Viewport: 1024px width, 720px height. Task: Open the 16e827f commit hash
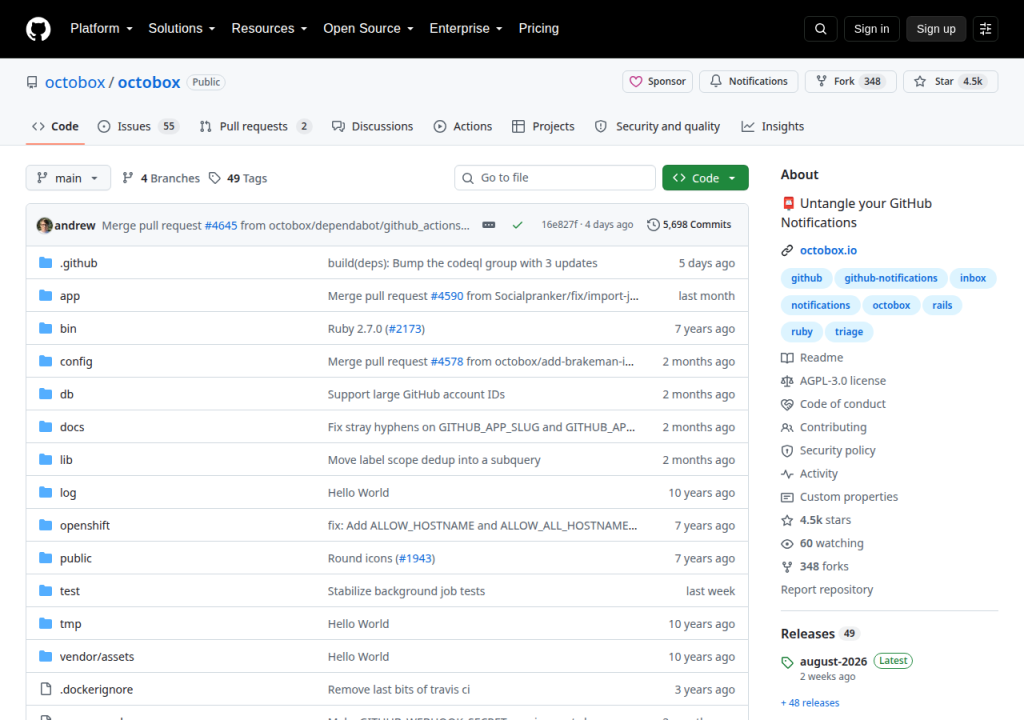tap(559, 225)
